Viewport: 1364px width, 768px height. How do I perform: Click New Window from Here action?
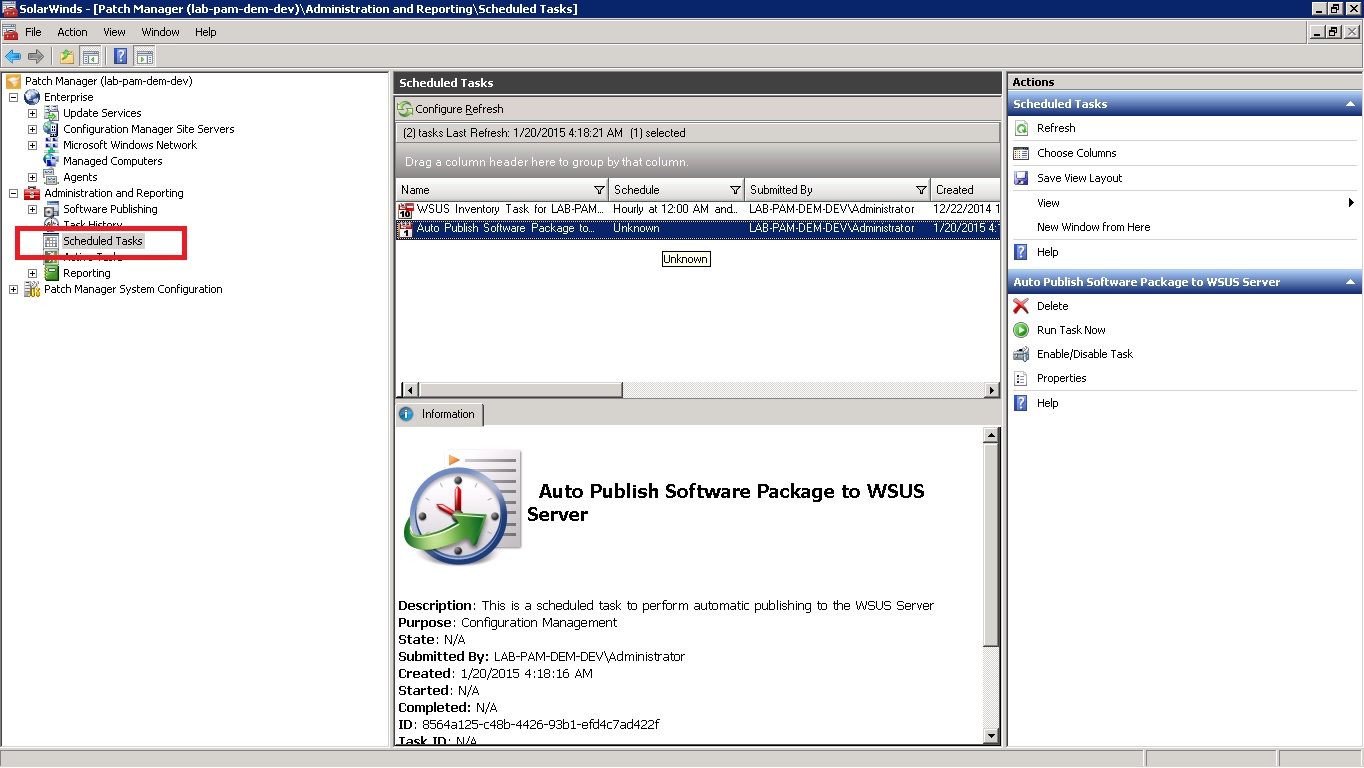1093,227
